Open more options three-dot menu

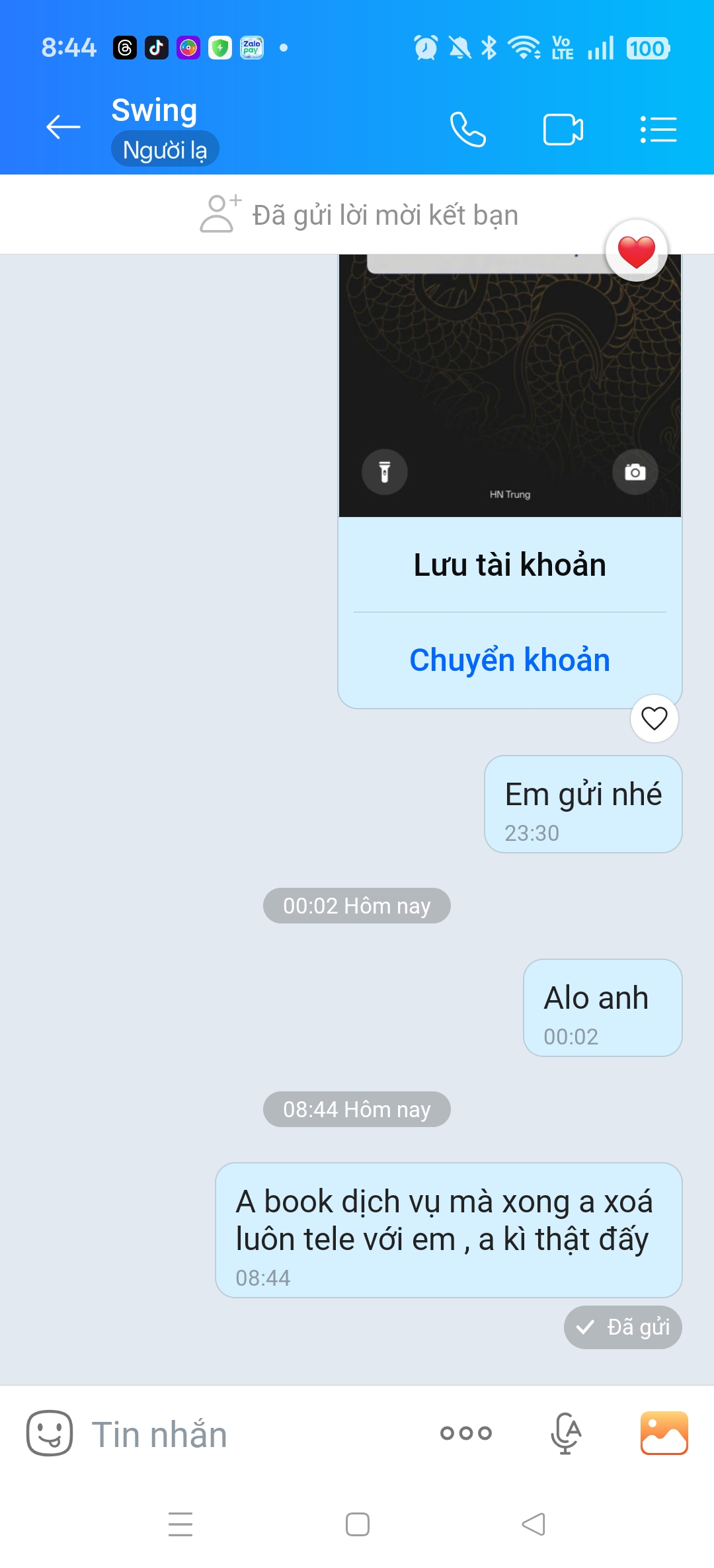(466, 1433)
